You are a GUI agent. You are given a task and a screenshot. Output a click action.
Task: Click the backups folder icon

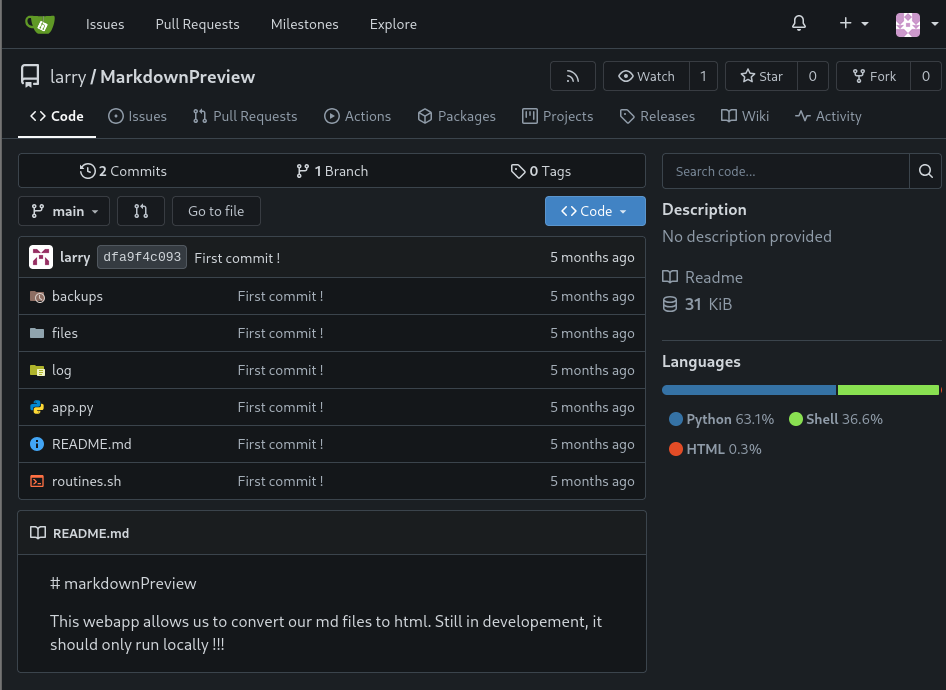37,296
